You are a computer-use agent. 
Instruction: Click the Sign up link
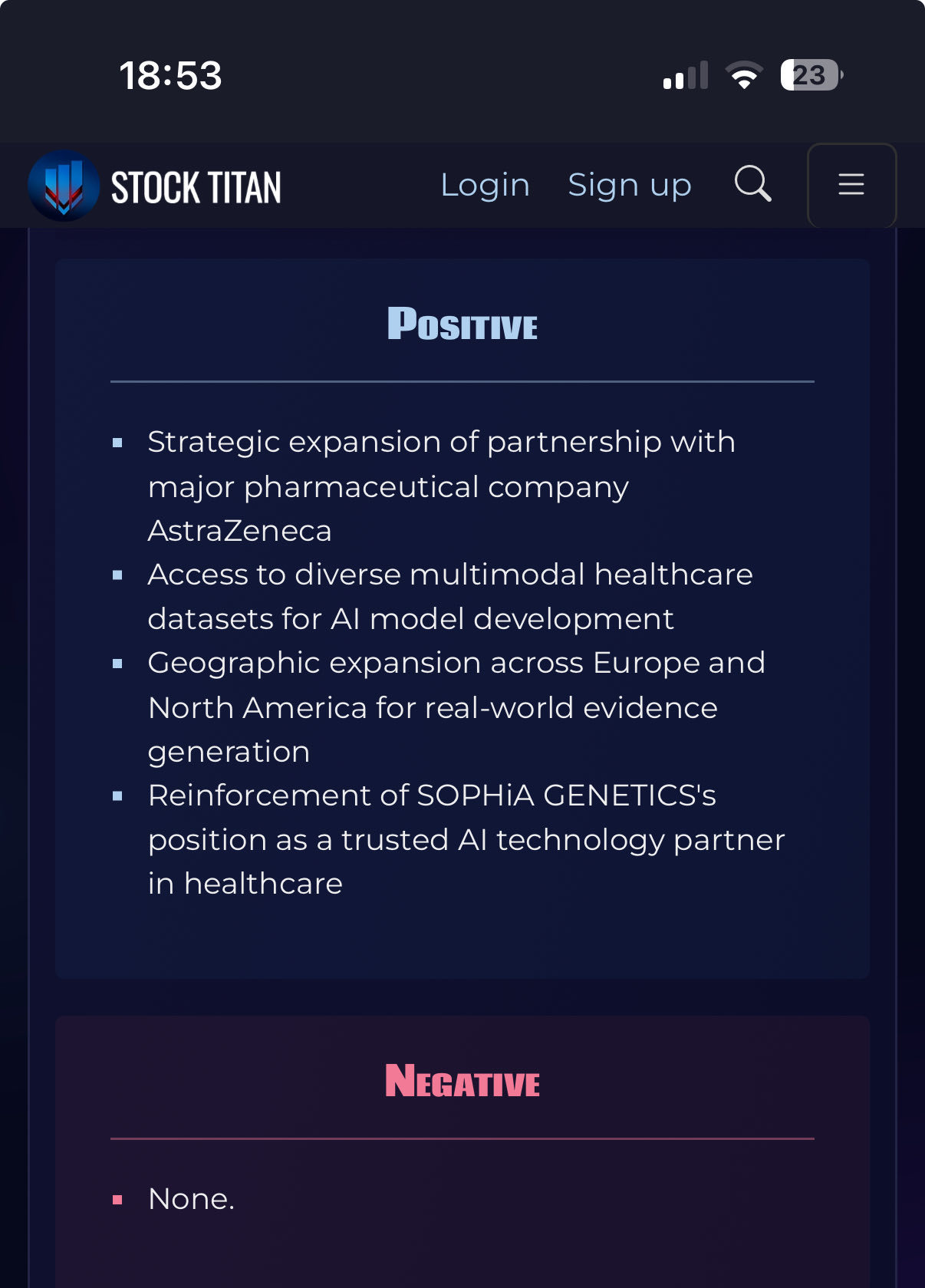point(629,185)
